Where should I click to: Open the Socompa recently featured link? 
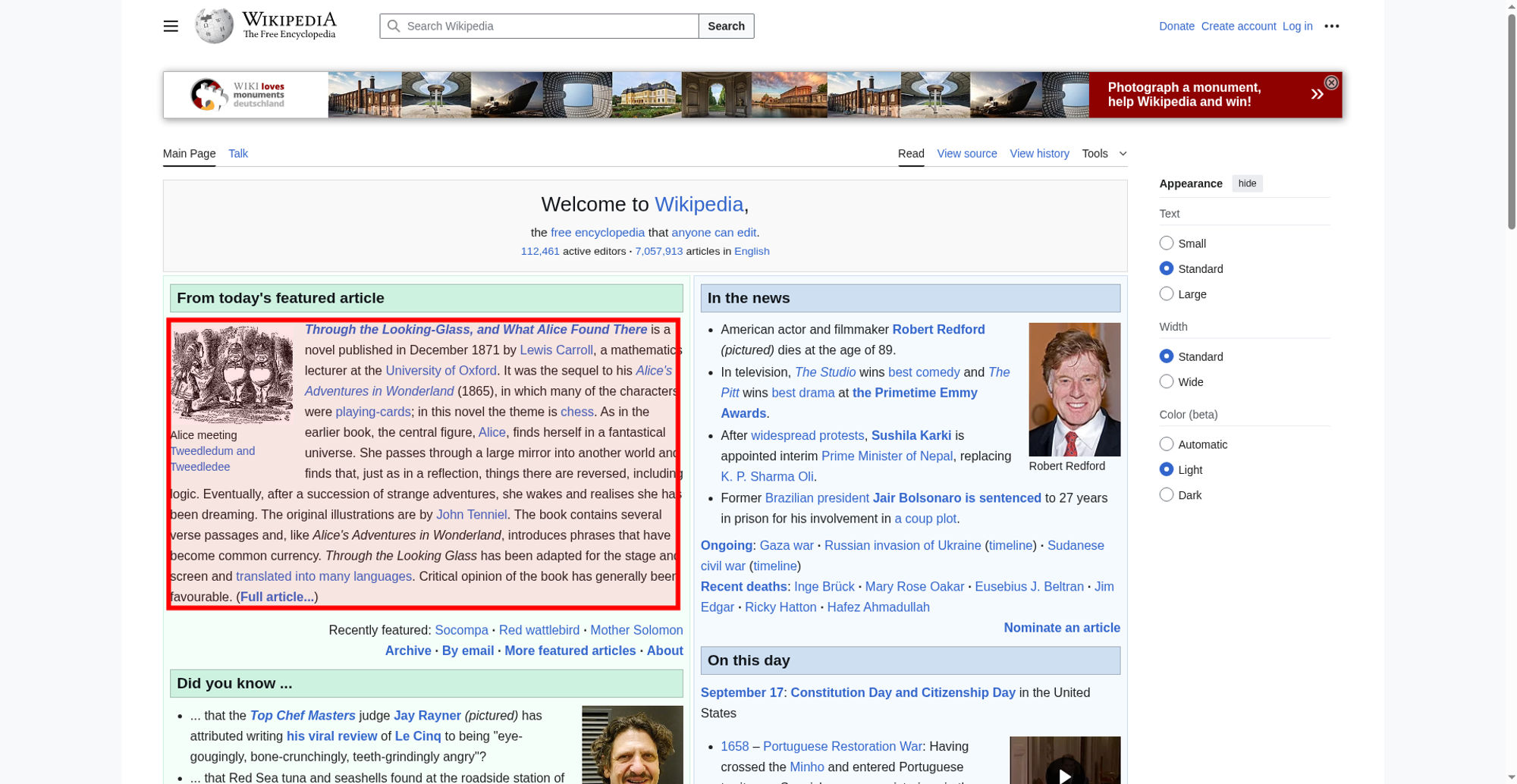461,630
